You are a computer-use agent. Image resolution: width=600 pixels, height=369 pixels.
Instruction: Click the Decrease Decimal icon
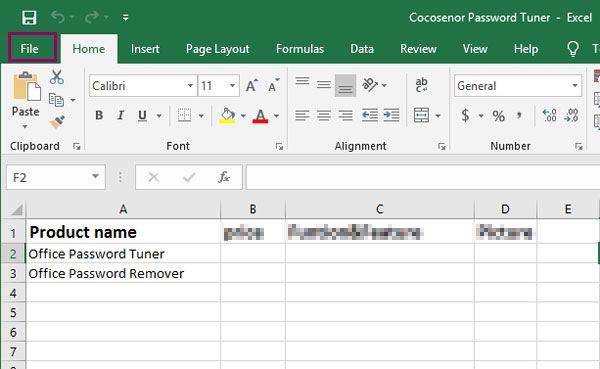(x=571, y=115)
